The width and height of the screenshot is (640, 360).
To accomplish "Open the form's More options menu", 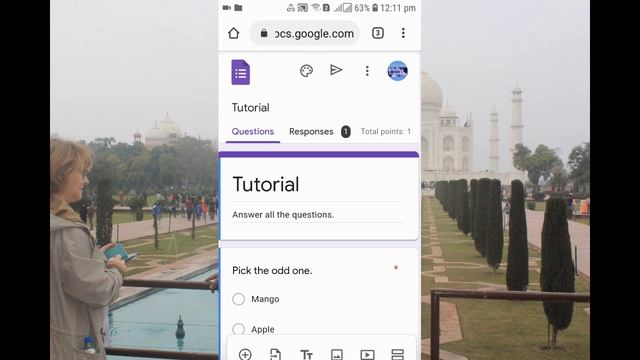I will point(367,71).
